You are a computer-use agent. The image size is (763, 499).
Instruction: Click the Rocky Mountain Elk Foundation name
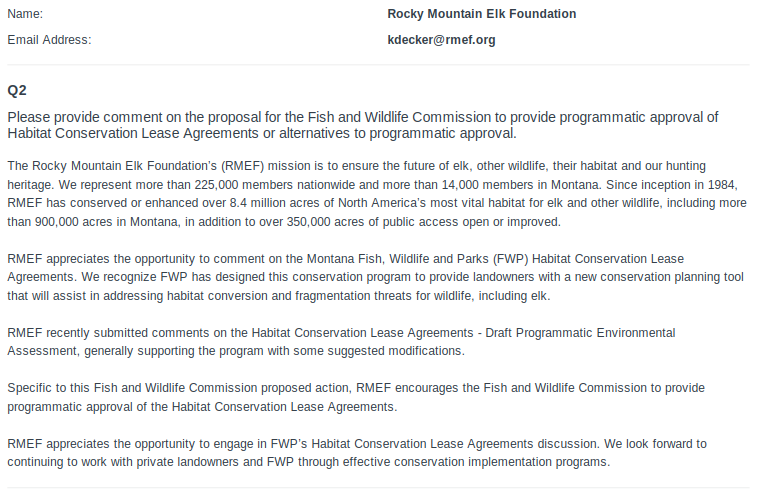coord(481,14)
